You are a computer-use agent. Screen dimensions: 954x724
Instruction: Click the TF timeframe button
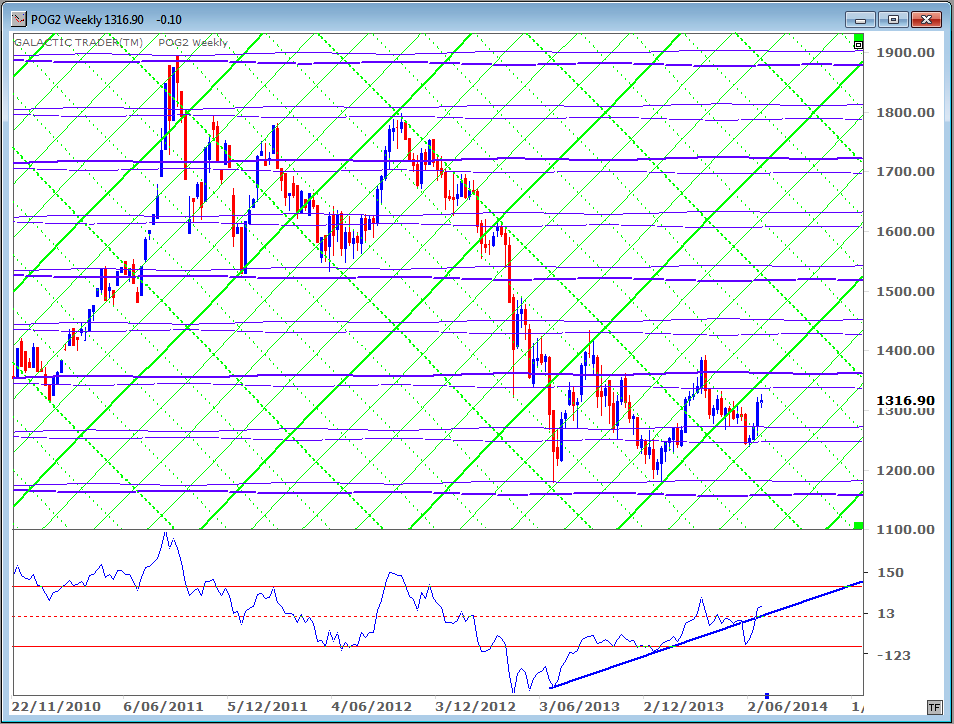(935, 707)
